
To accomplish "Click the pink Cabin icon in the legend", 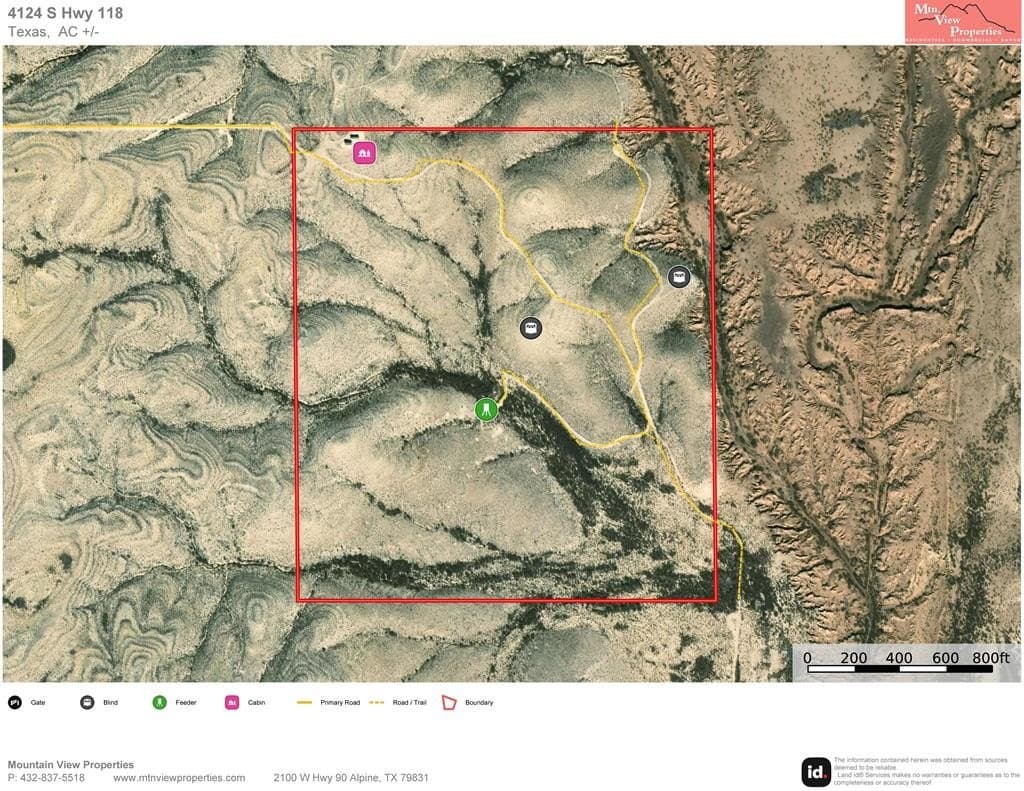I will (232, 702).
